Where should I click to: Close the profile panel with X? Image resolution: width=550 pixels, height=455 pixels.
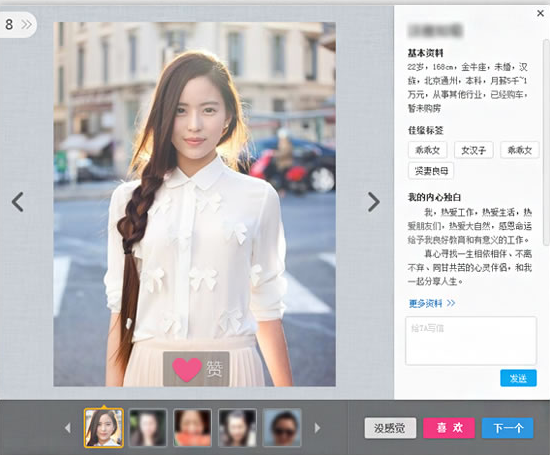tap(540, 13)
